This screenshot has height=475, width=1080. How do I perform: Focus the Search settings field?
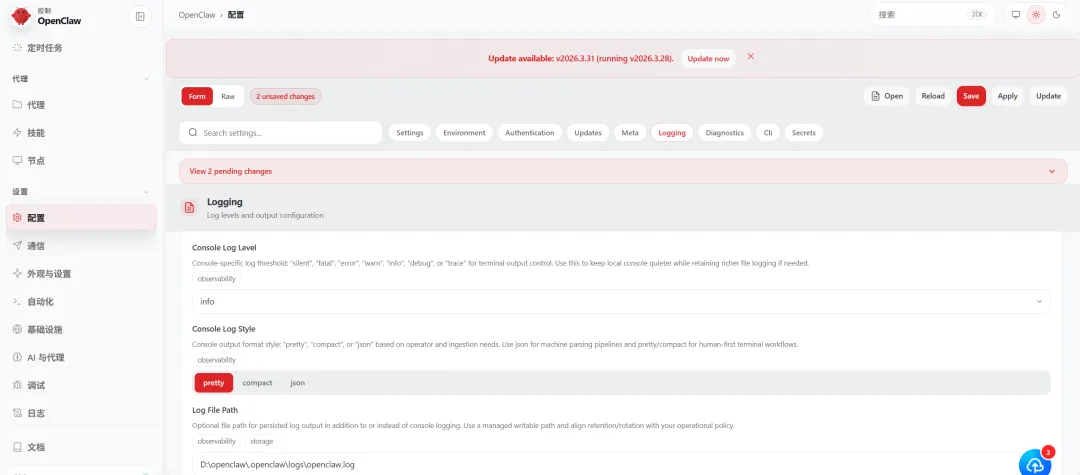[280, 133]
